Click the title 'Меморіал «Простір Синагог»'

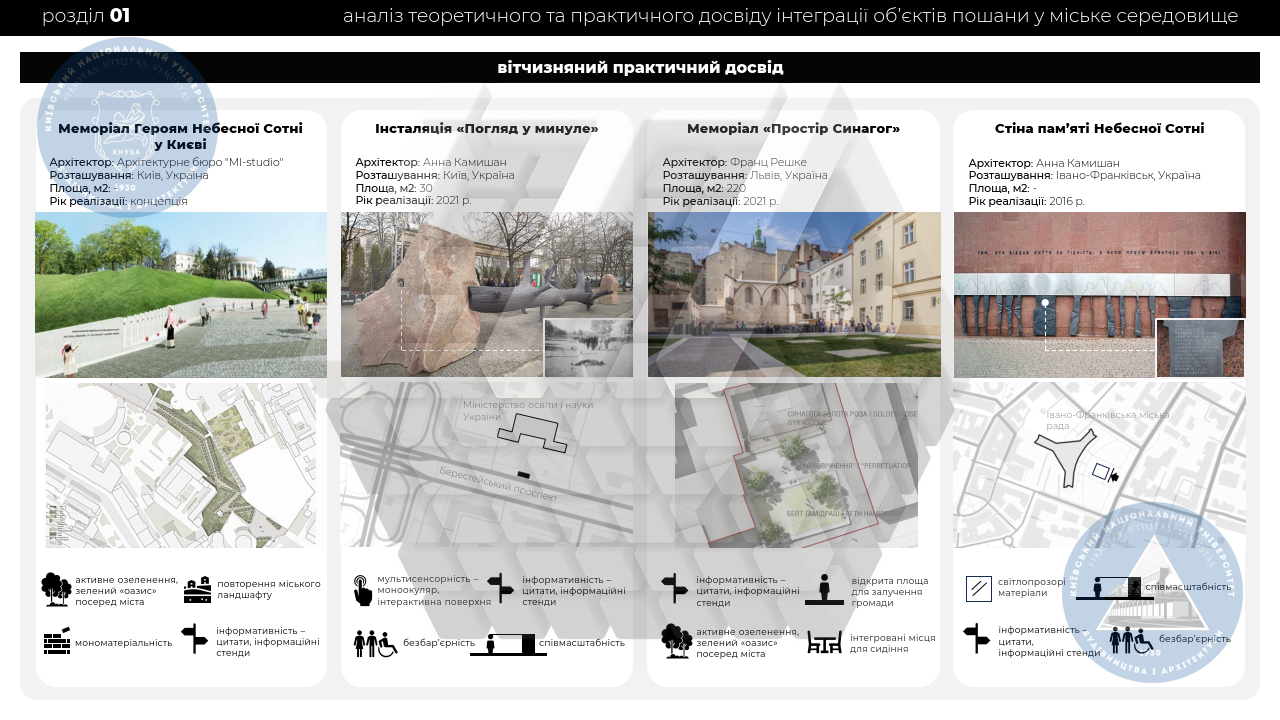(794, 129)
